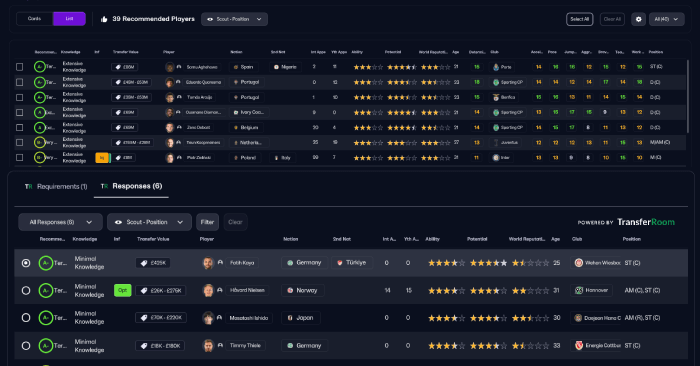Screen dimensions: 700x366
Task: Click the thumbs-up Recommended Players icon
Action: [104, 19]
